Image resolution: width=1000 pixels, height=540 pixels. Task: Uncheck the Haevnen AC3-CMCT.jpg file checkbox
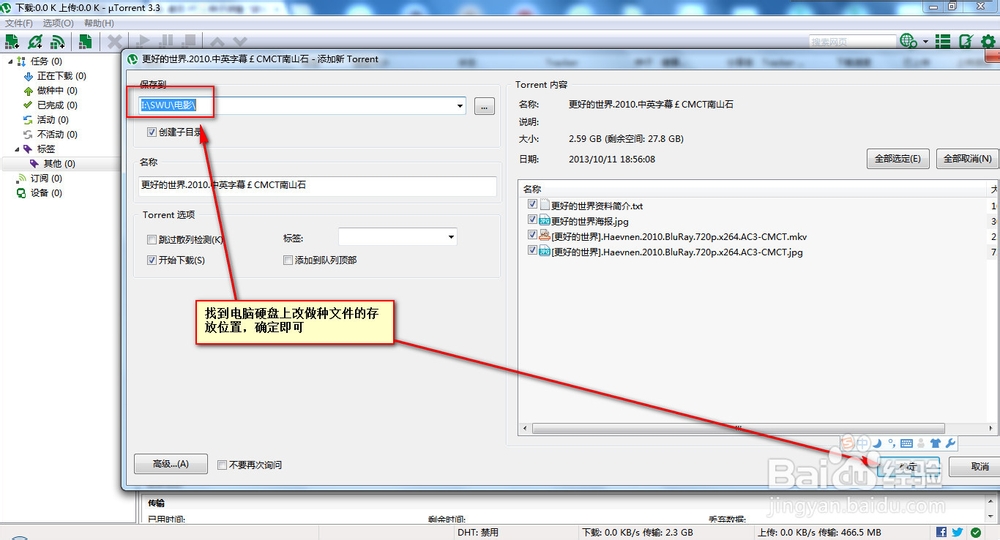533,251
